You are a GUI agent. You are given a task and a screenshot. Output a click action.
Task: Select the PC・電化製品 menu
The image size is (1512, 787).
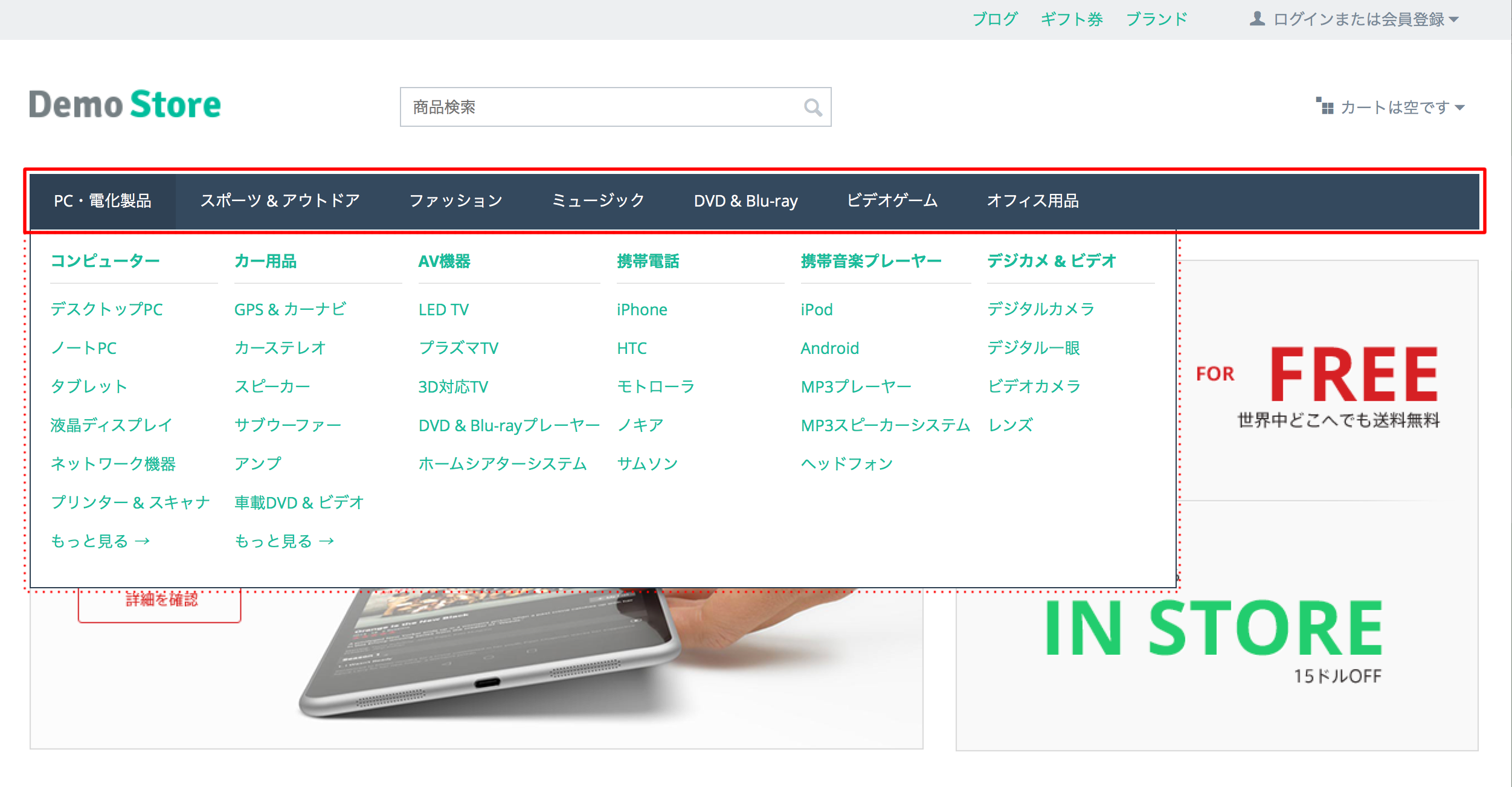103,201
